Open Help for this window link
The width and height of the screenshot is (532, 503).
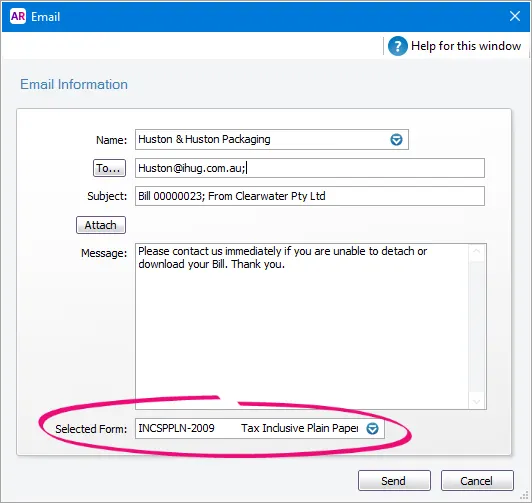coord(466,46)
